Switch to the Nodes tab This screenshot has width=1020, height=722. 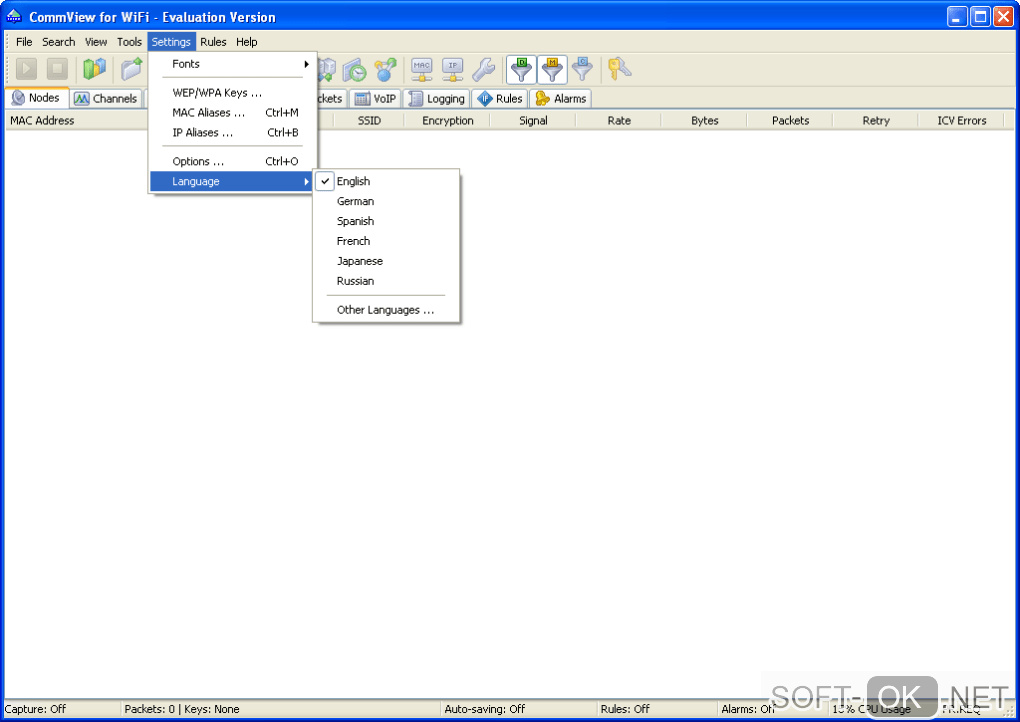[x=36, y=98]
